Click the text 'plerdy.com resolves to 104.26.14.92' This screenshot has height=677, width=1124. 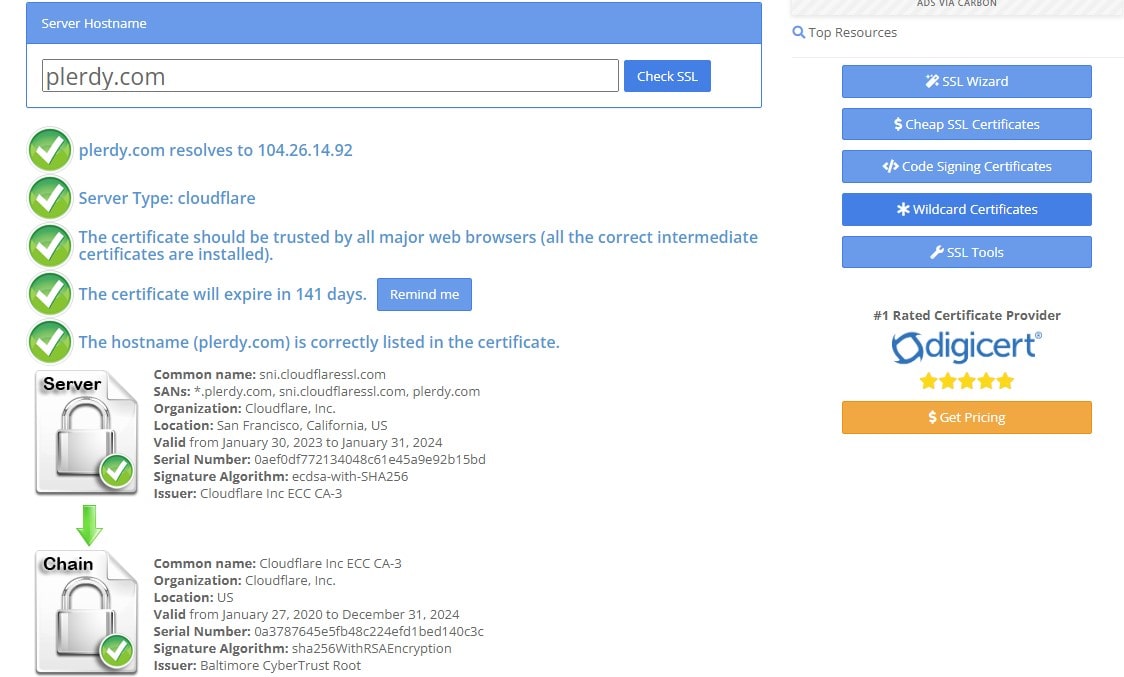point(216,150)
